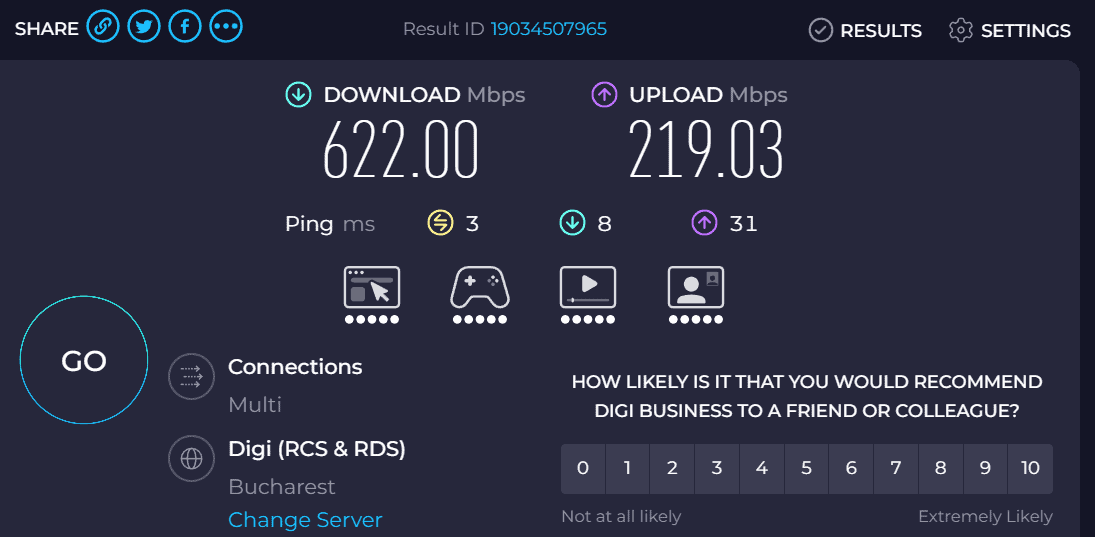Open the Results page

tap(866, 31)
